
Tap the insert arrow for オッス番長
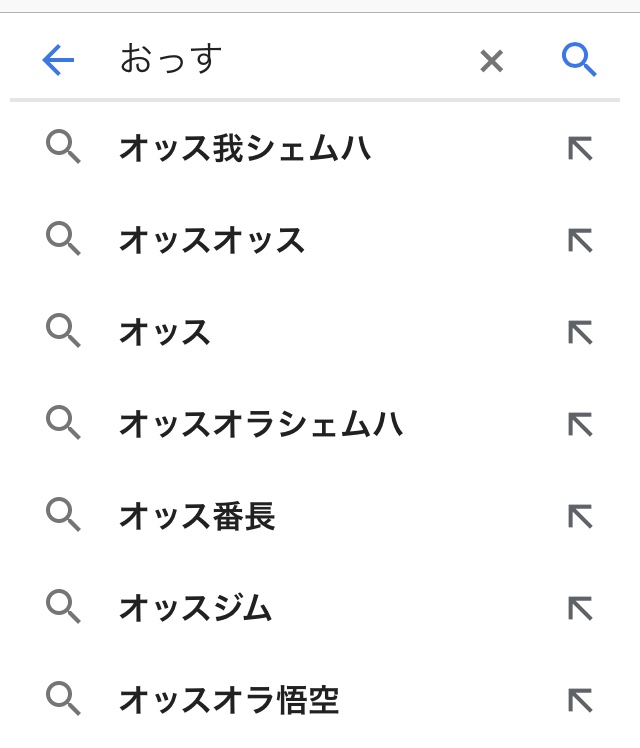(580, 517)
